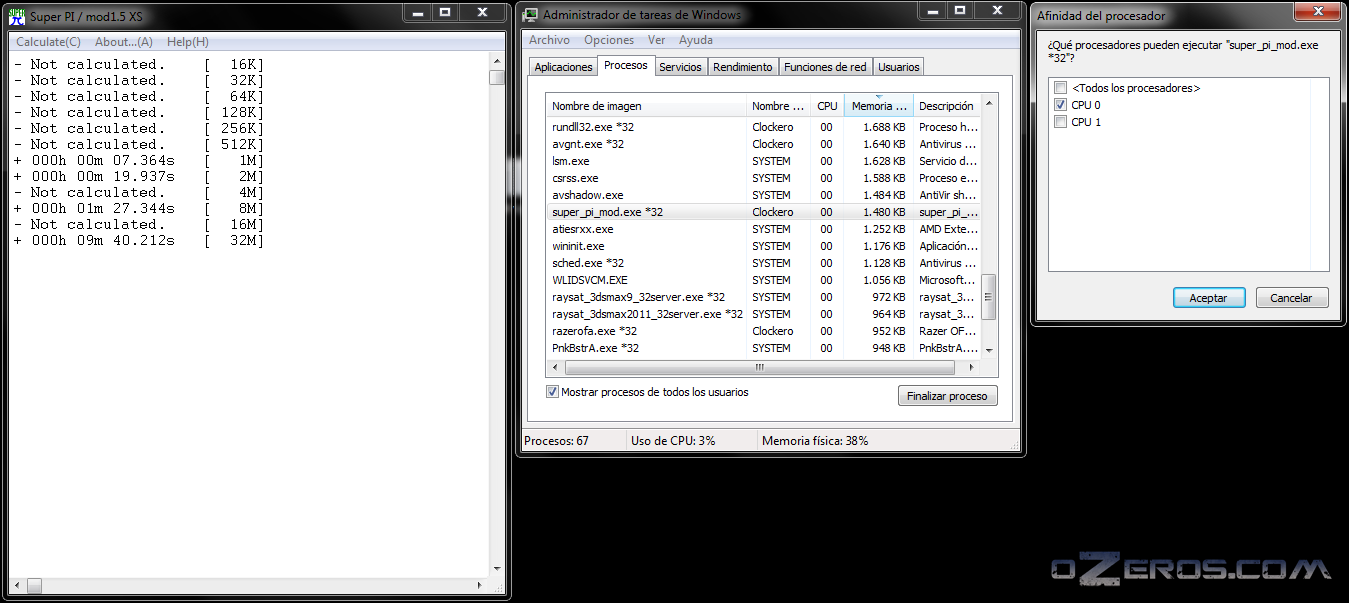Select the raysat_3dsmax9_32server.exe *32 process
Viewport: 1349px width, 603px height.
pos(764,297)
